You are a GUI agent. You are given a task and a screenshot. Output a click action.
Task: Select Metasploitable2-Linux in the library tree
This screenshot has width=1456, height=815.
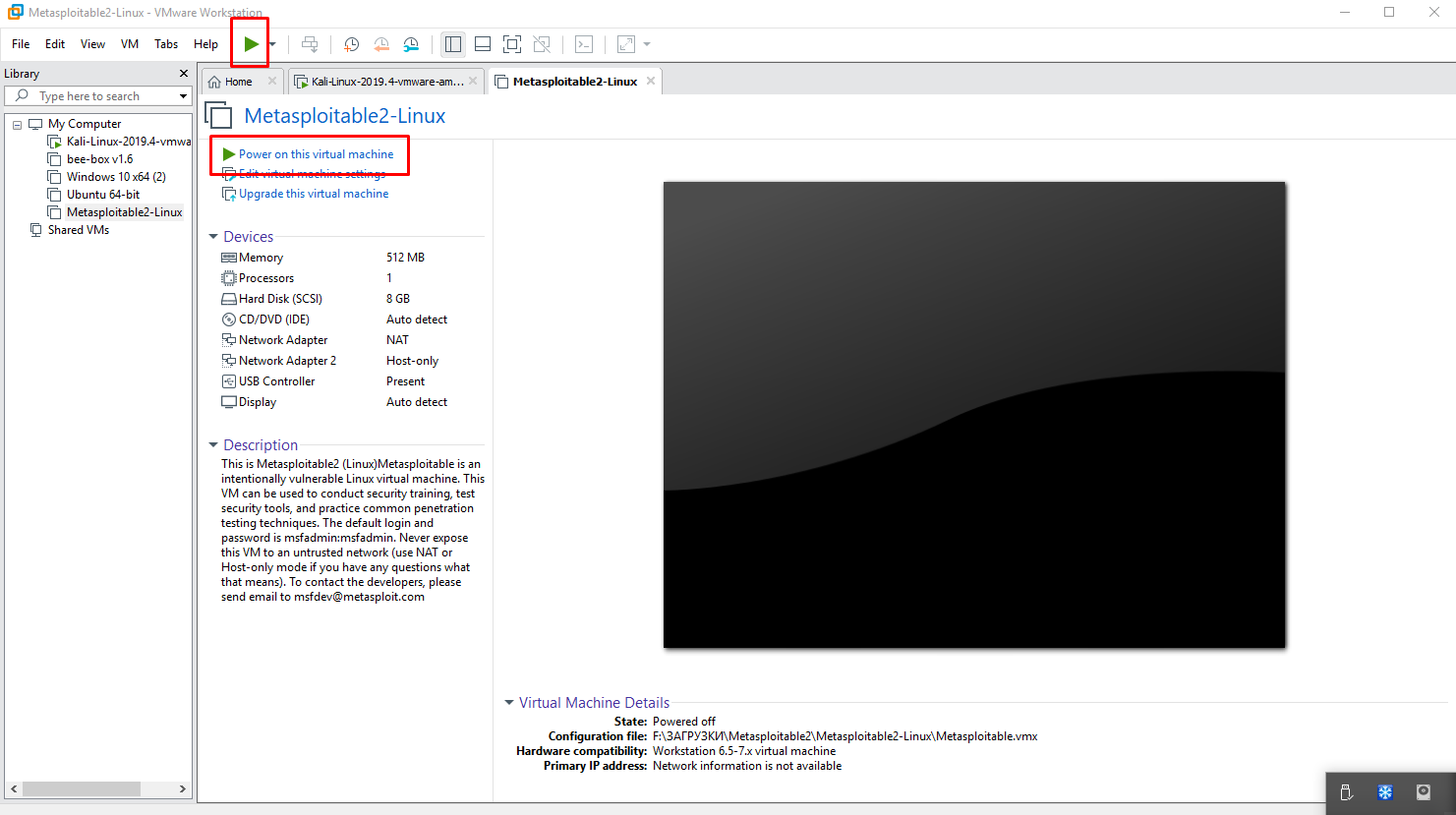(116, 212)
